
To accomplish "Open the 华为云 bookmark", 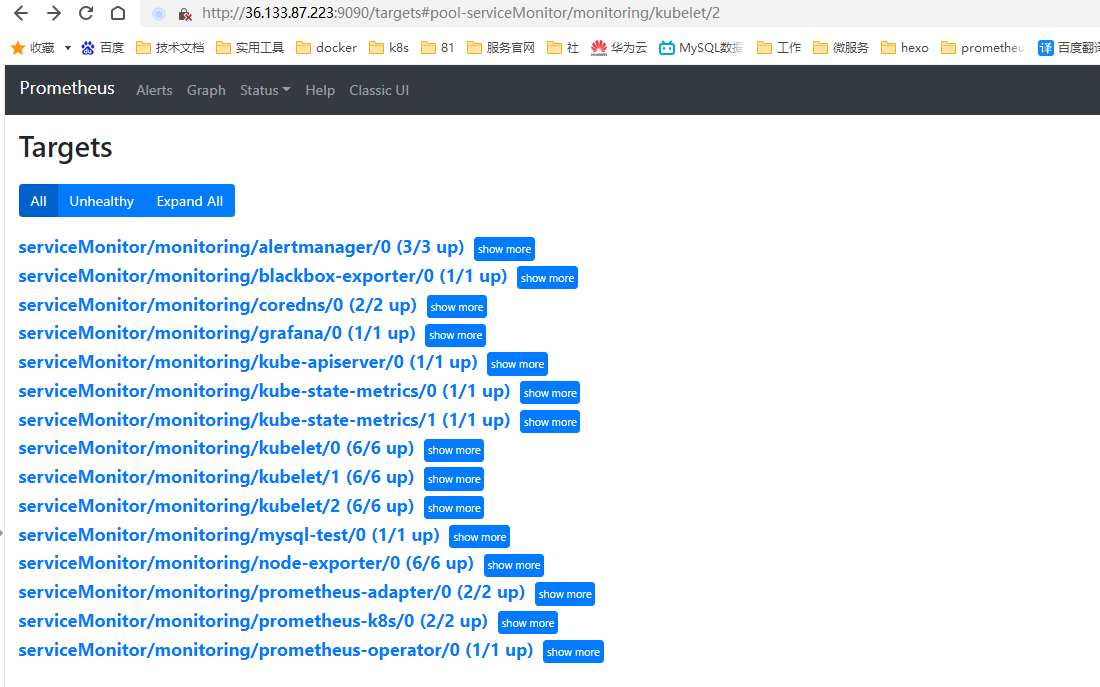I will [619, 48].
